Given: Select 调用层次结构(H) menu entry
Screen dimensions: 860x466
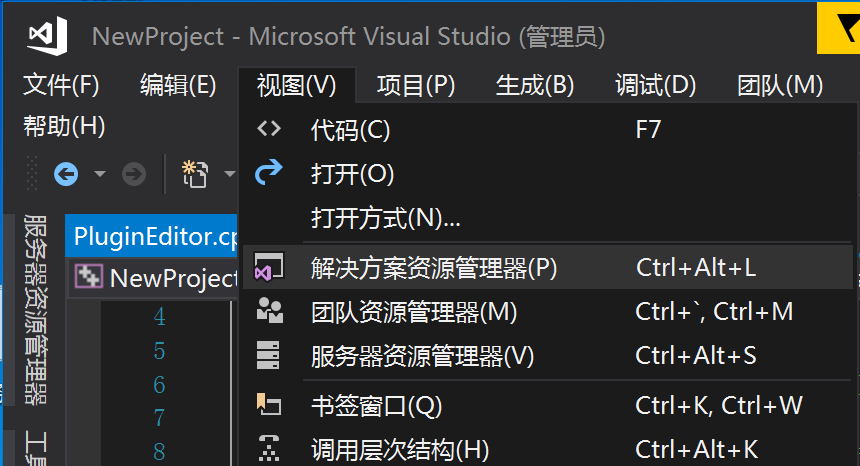Looking at the screenshot, I should tap(399, 449).
